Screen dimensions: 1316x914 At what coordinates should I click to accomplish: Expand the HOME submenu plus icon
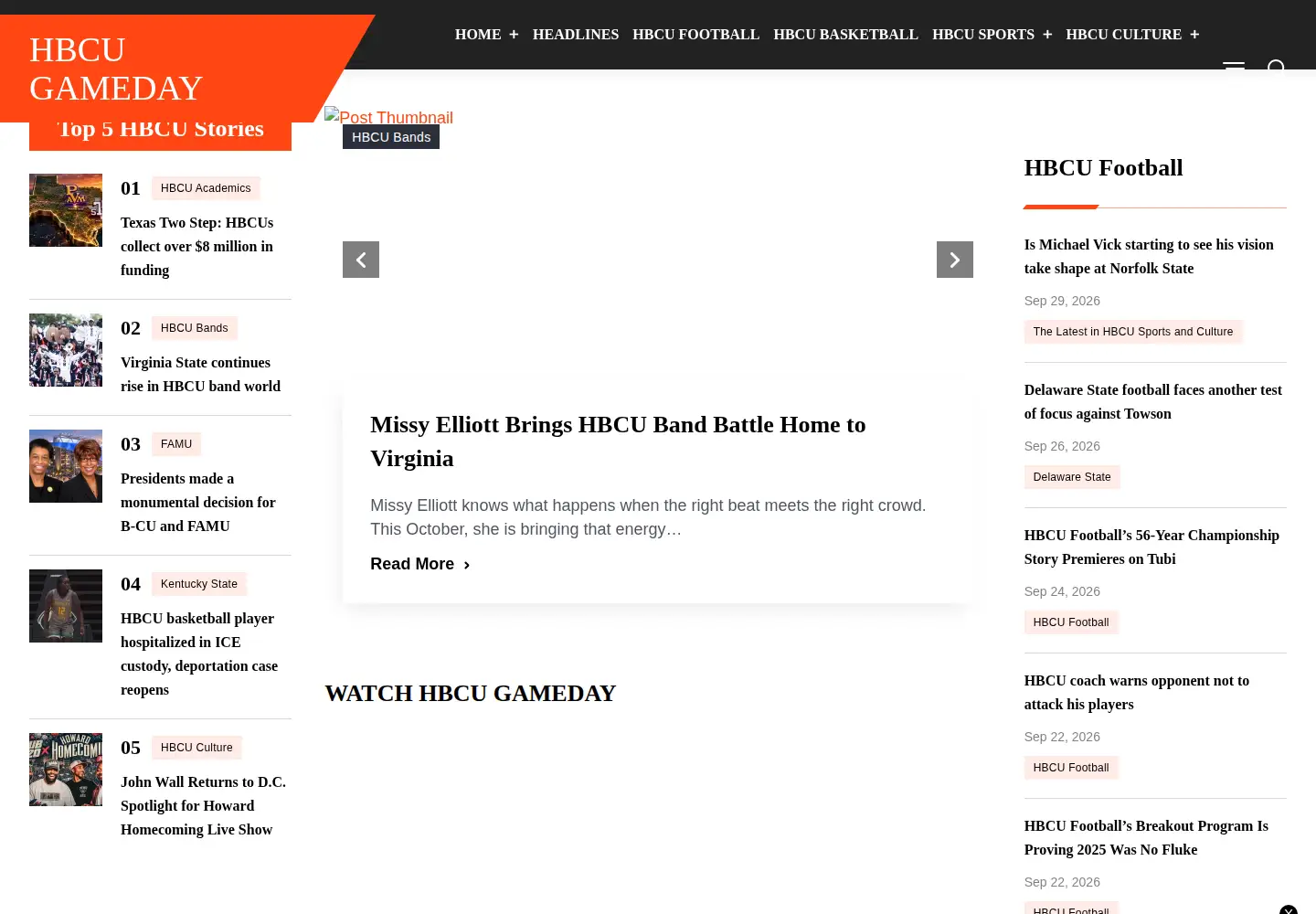point(514,35)
